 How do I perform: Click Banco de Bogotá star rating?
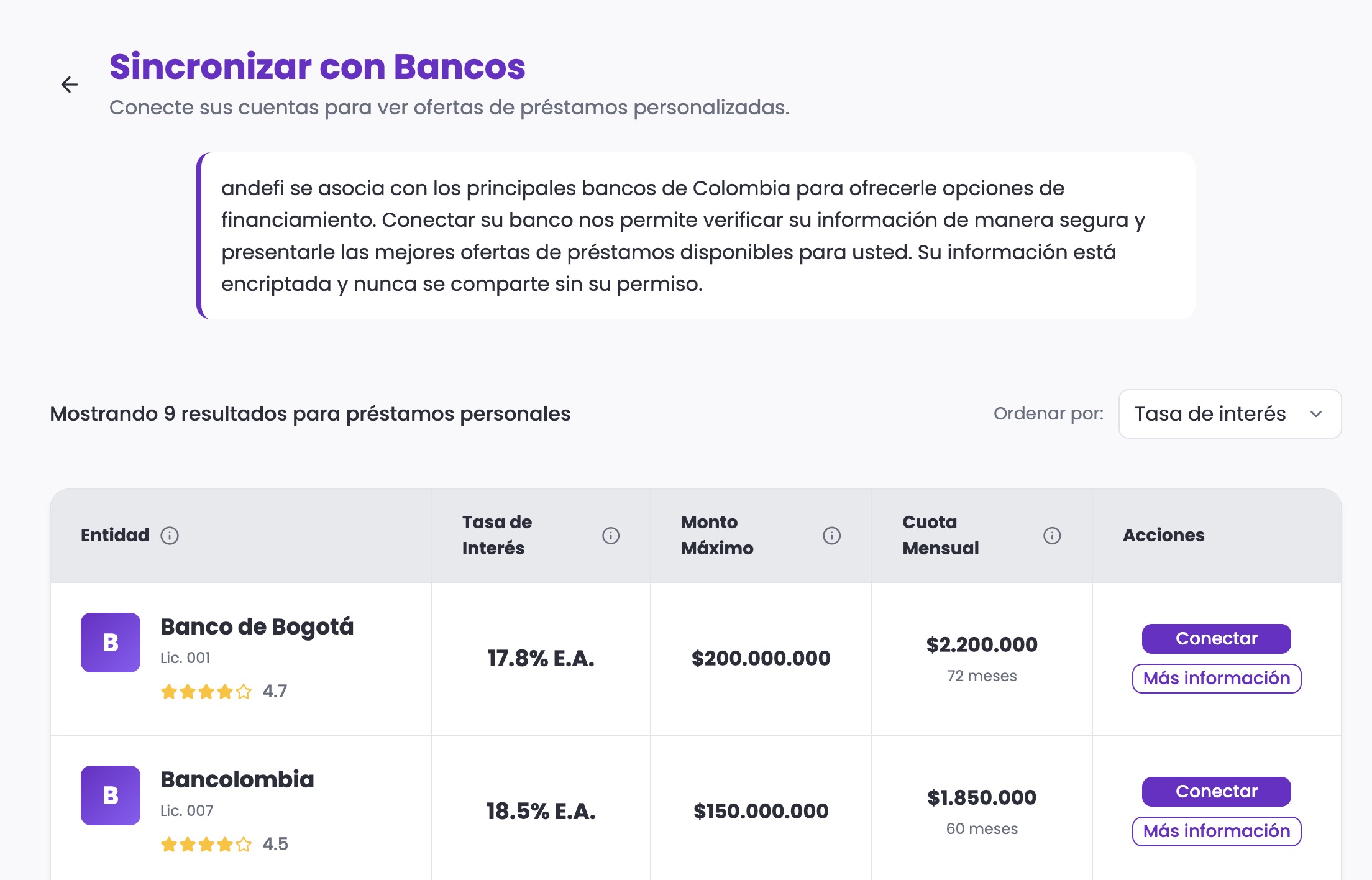point(206,691)
